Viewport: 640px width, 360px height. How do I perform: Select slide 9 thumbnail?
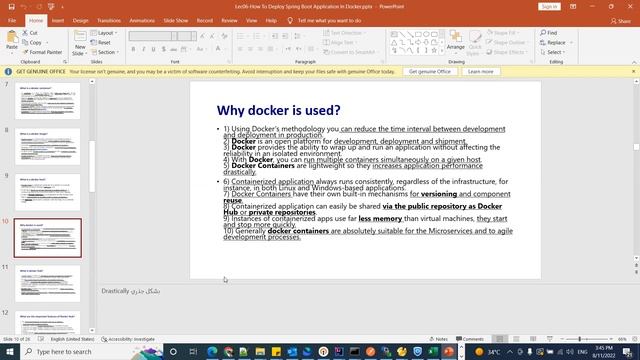[47, 192]
